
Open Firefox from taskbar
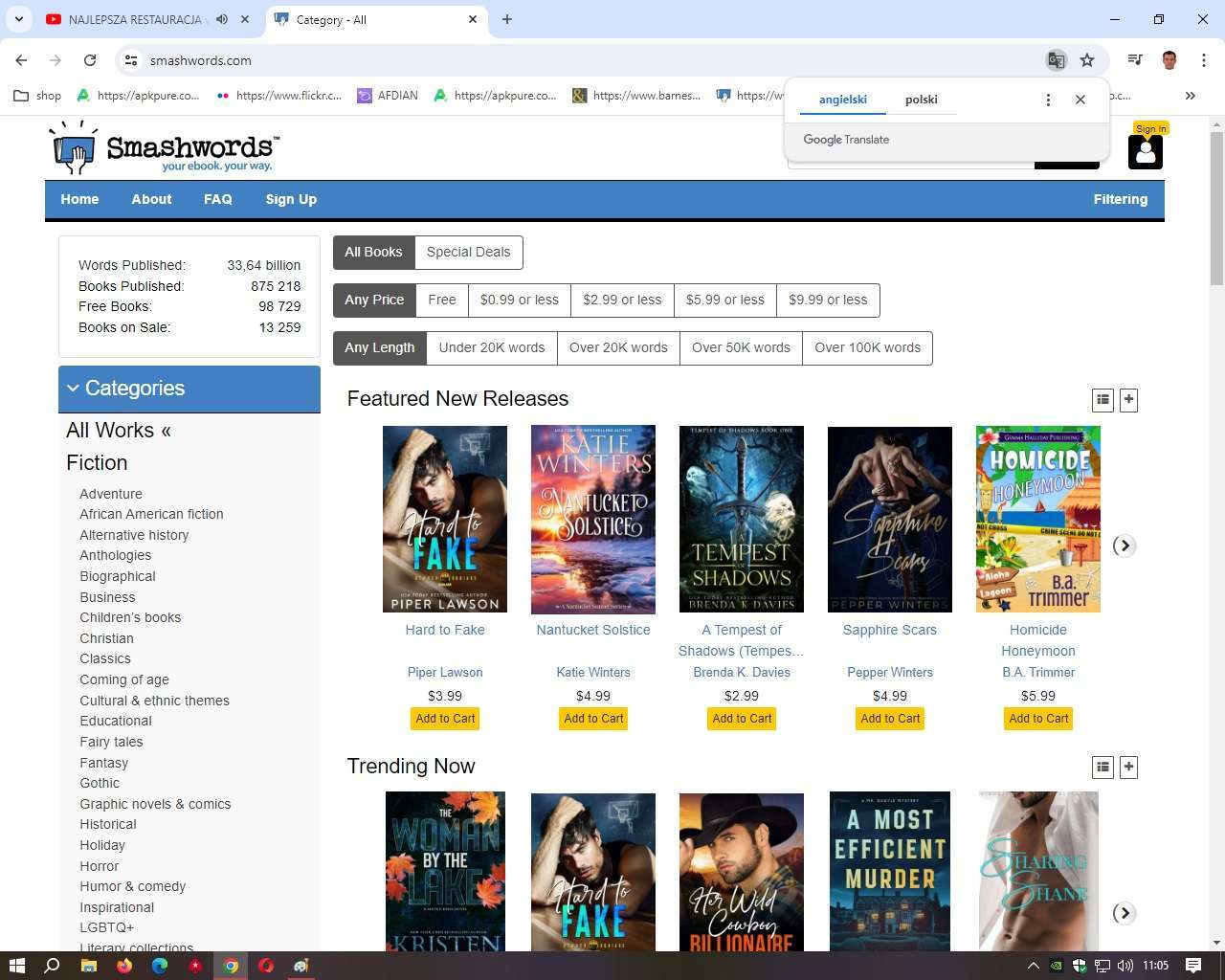pos(123,966)
